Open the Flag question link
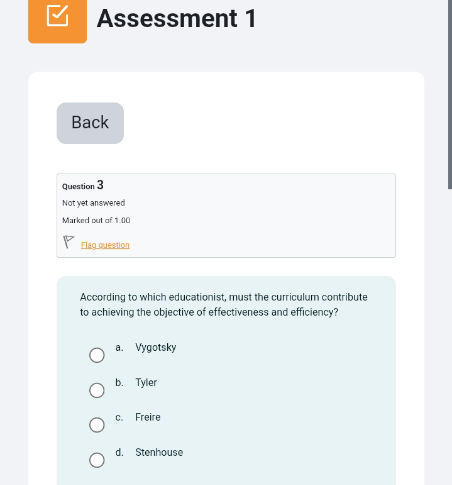The width and height of the screenshot is (452, 485). pyautogui.click(x=105, y=245)
